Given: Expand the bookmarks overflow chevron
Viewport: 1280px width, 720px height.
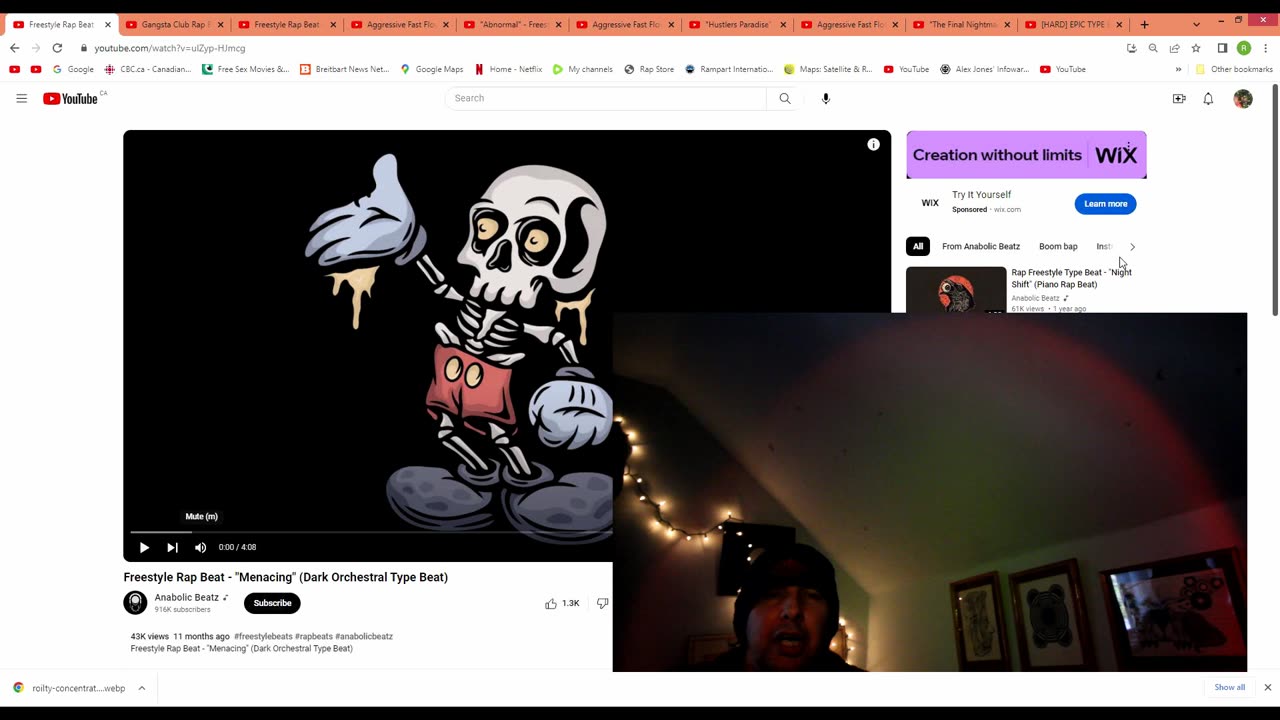Looking at the screenshot, I should coord(1178,69).
